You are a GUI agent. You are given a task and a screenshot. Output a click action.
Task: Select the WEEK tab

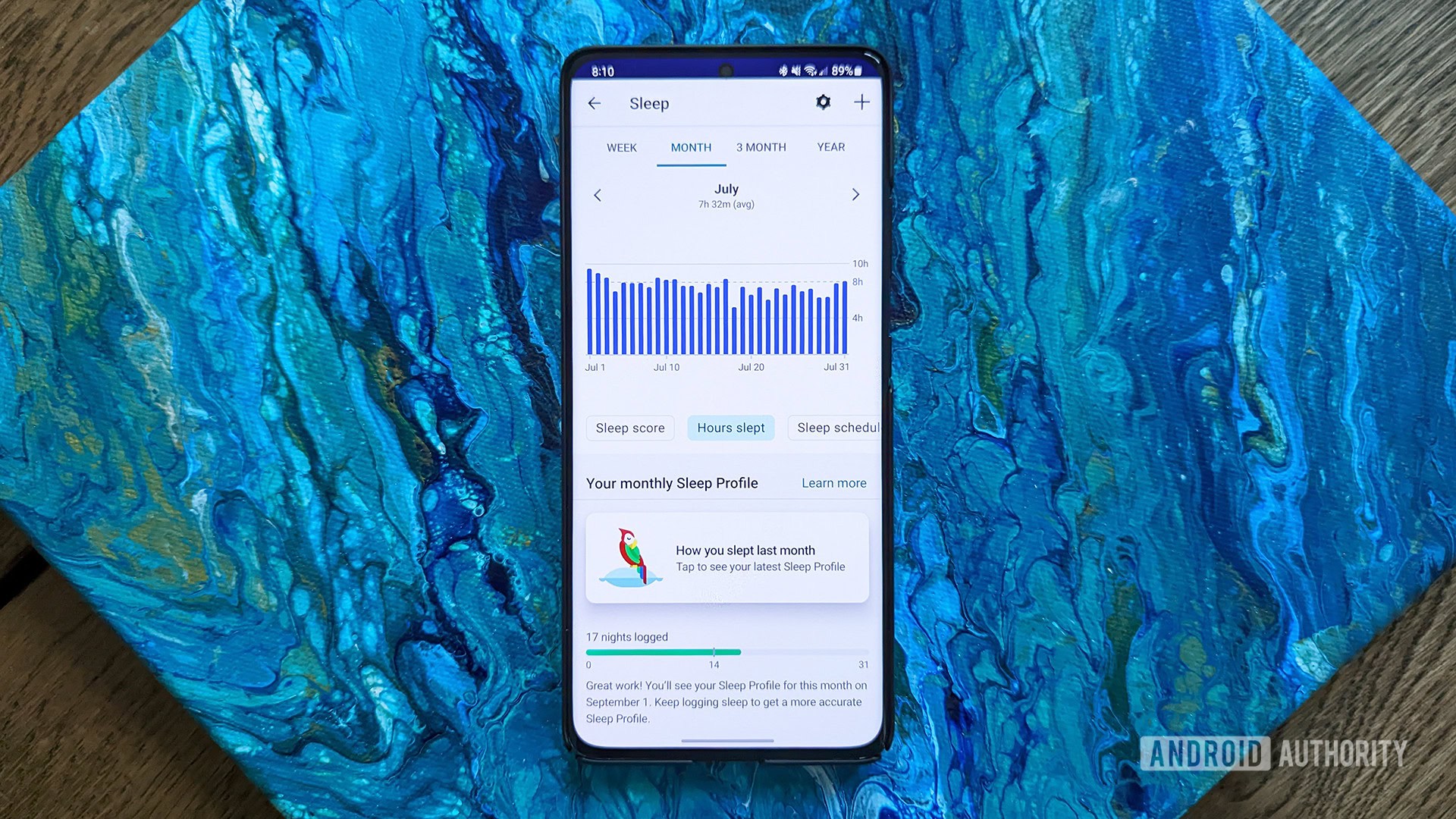pyautogui.click(x=620, y=147)
